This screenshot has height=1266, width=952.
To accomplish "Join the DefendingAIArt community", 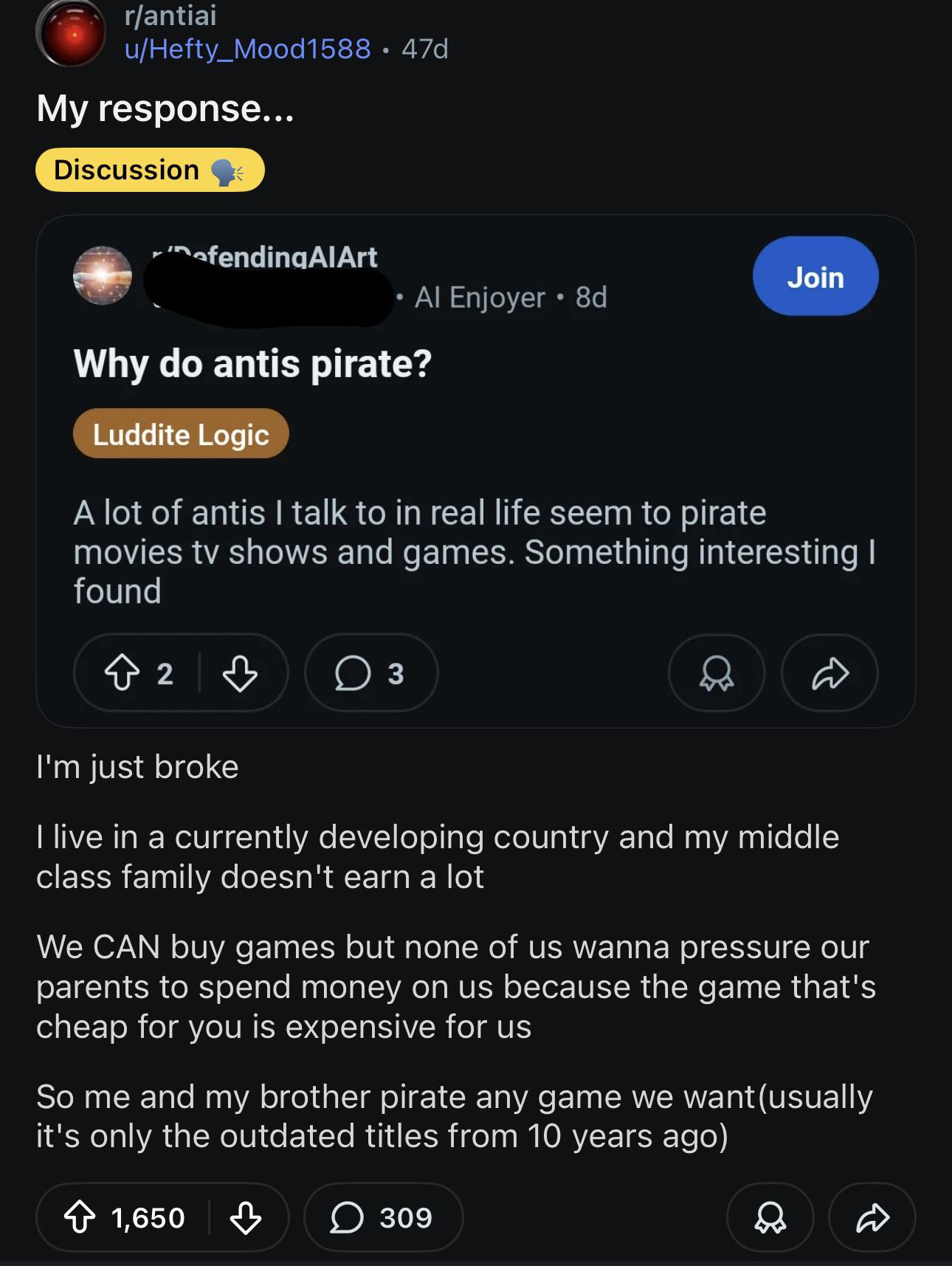I will coord(815,277).
